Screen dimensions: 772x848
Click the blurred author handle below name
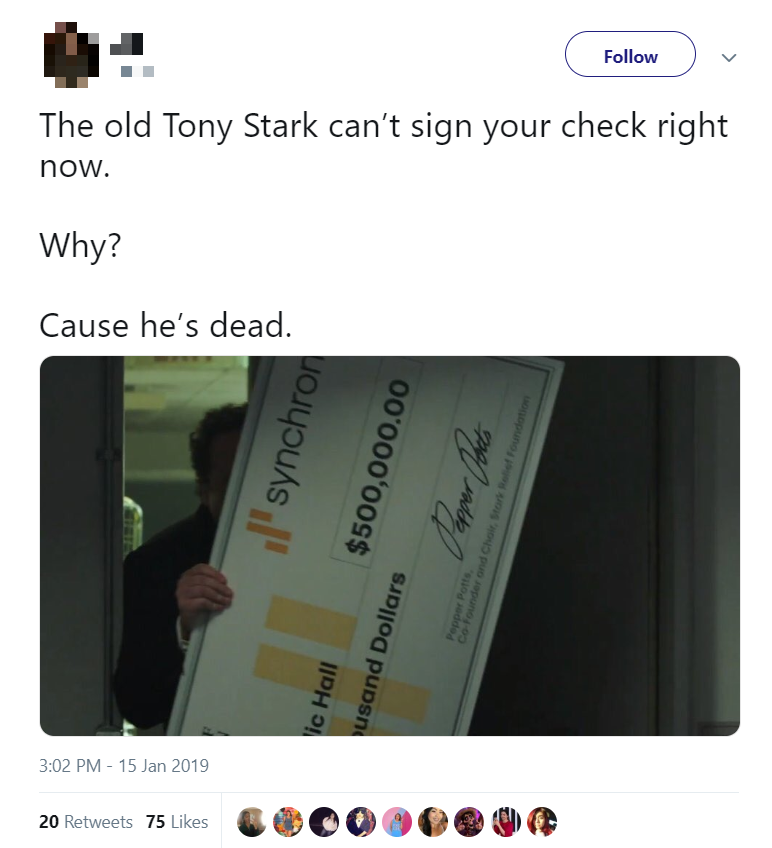[x=137, y=71]
